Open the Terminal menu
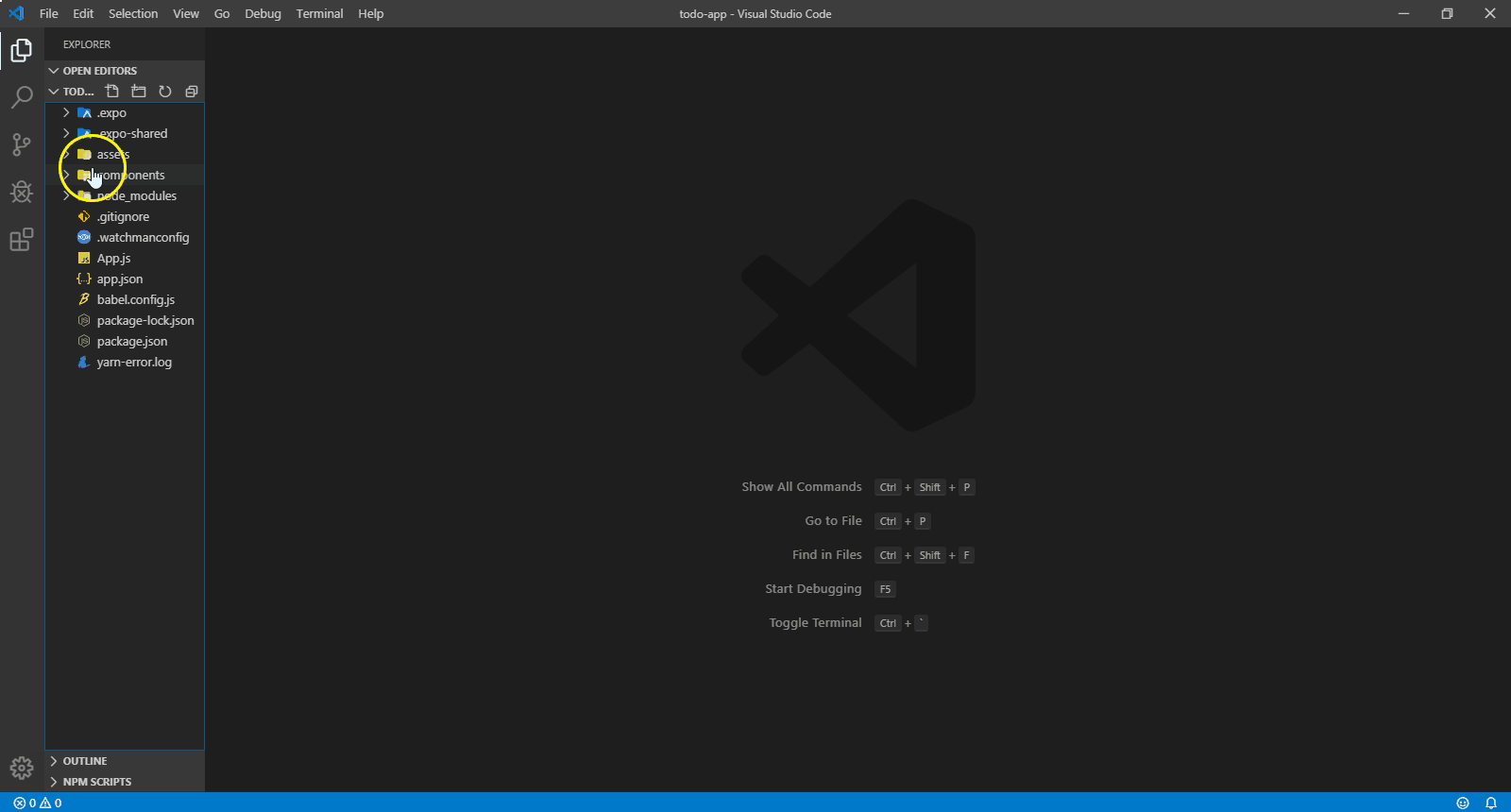 (x=319, y=13)
